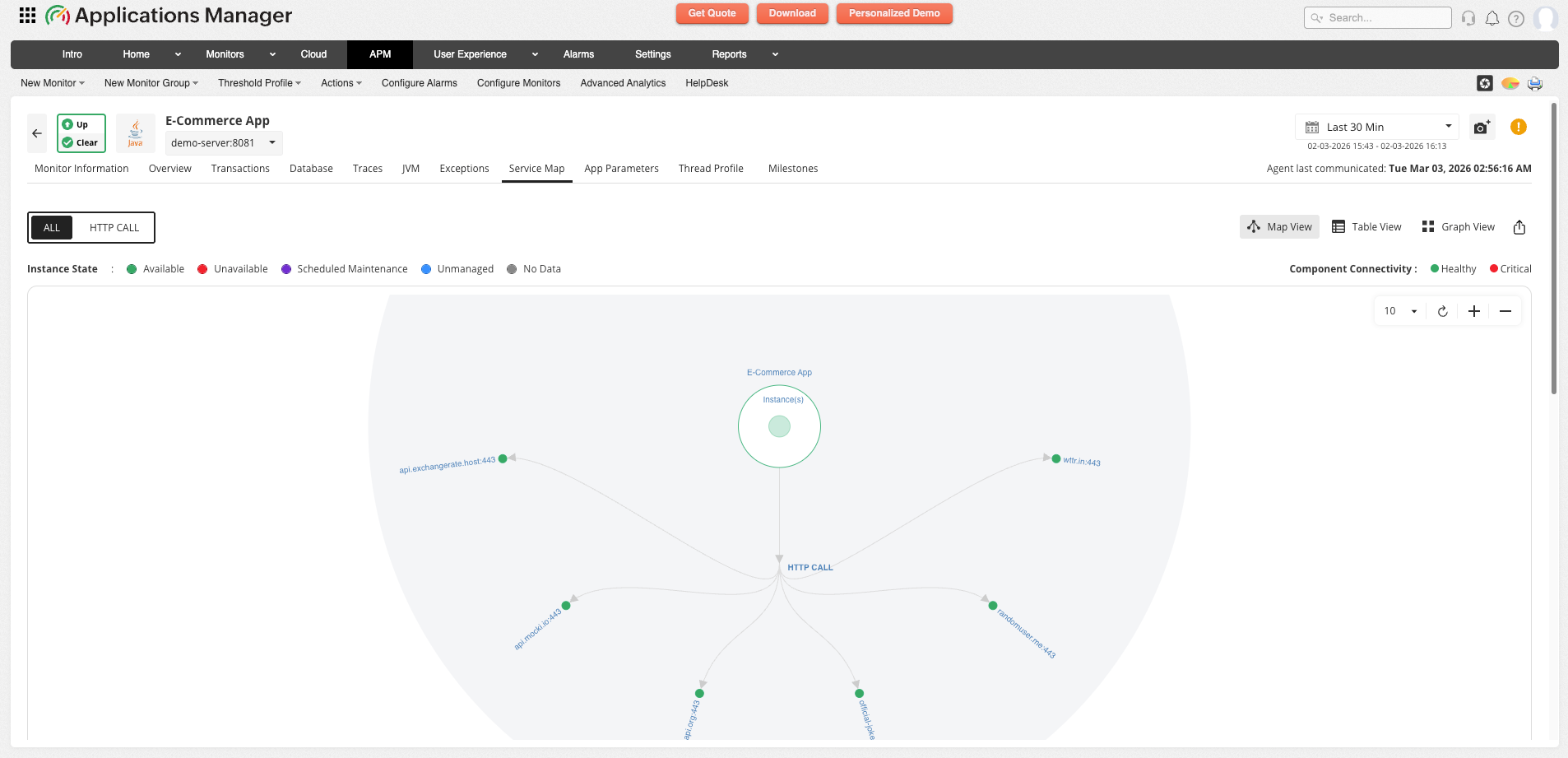The height and width of the screenshot is (758, 1568).
Task: Open the user profile avatar
Action: tap(1545, 18)
